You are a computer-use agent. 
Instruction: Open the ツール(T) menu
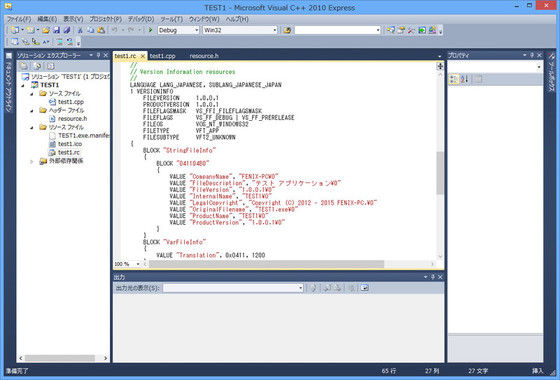(x=171, y=19)
